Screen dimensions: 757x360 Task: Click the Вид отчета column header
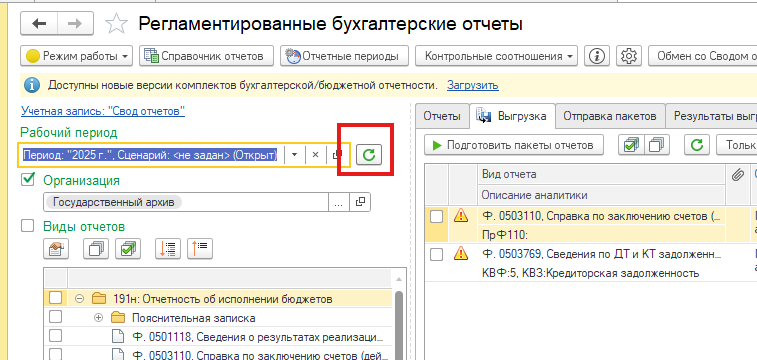pyautogui.click(x=602, y=174)
